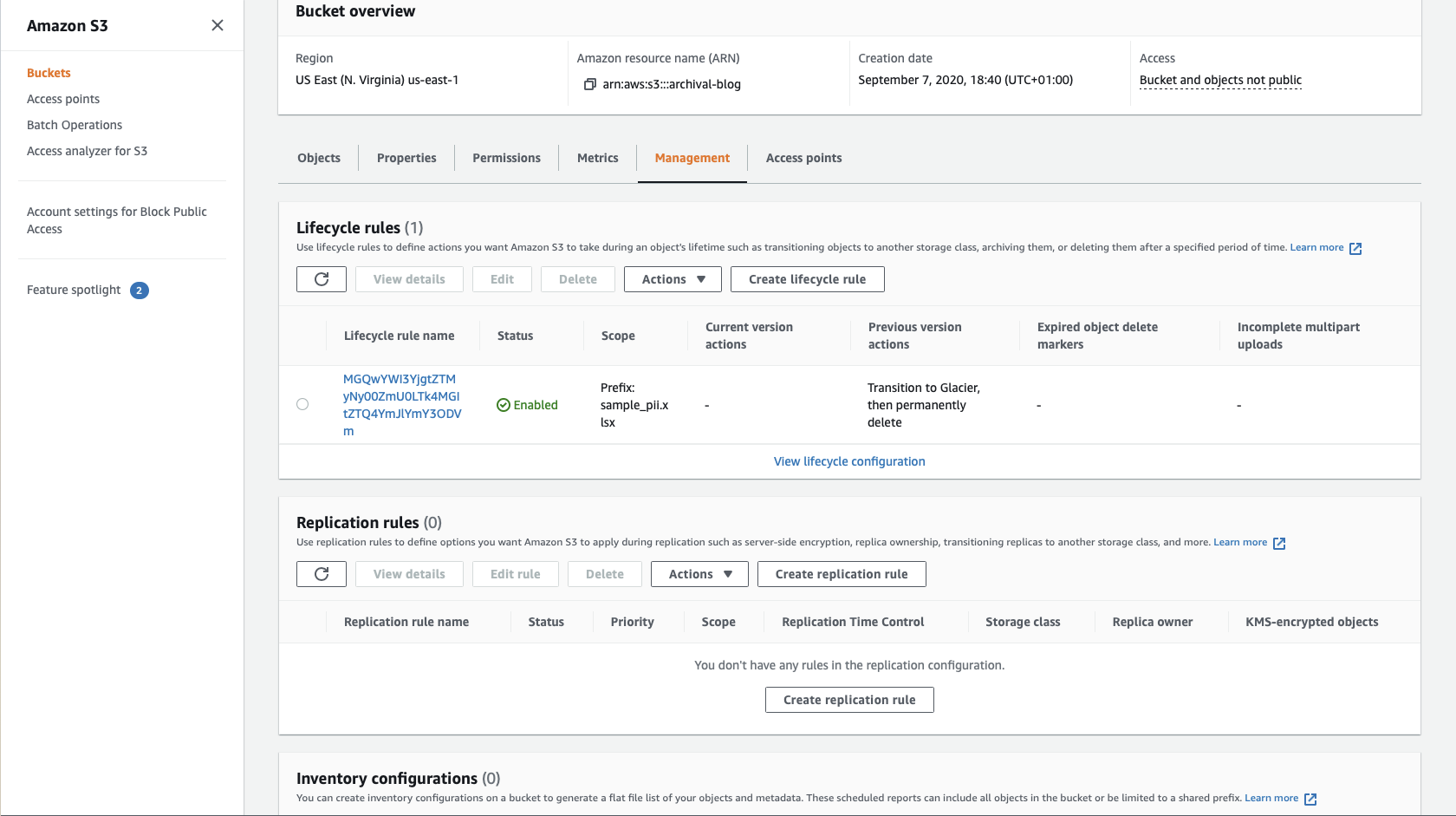Image resolution: width=1456 pixels, height=816 pixels.
Task: Expand the Replication rules Actions dropdown
Action: tap(699, 574)
